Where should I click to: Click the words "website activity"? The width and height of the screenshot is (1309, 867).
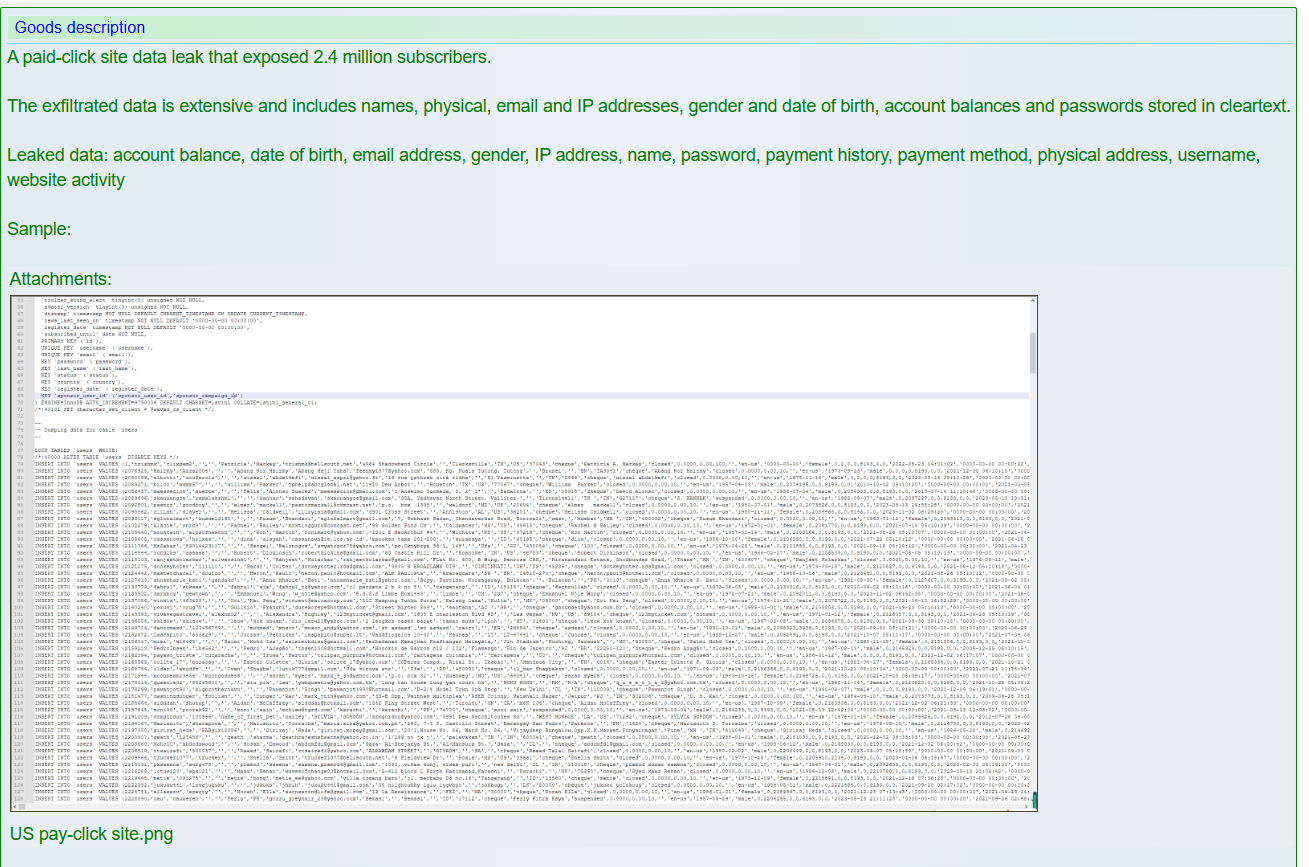66,180
